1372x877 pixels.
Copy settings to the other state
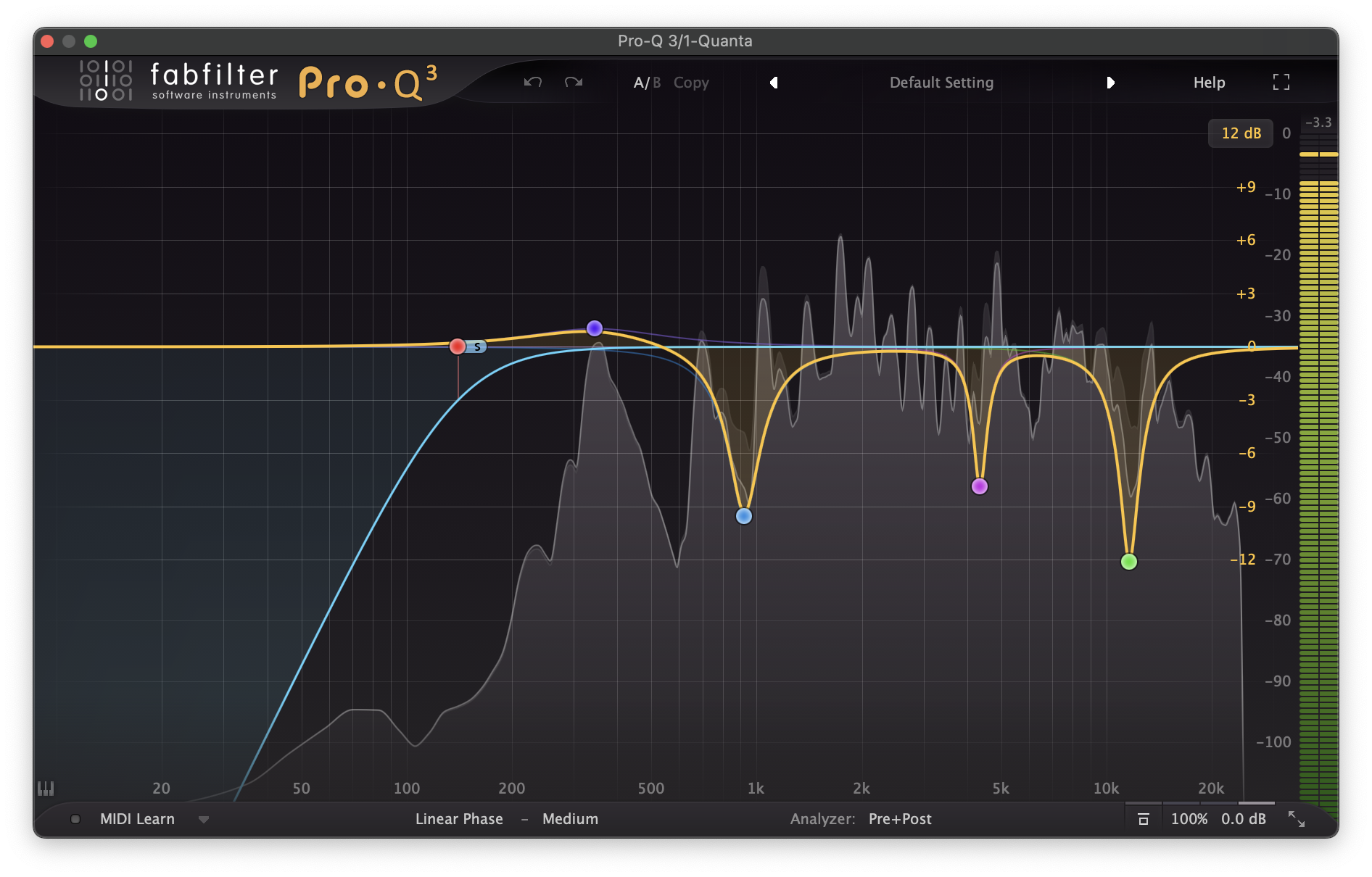click(691, 83)
